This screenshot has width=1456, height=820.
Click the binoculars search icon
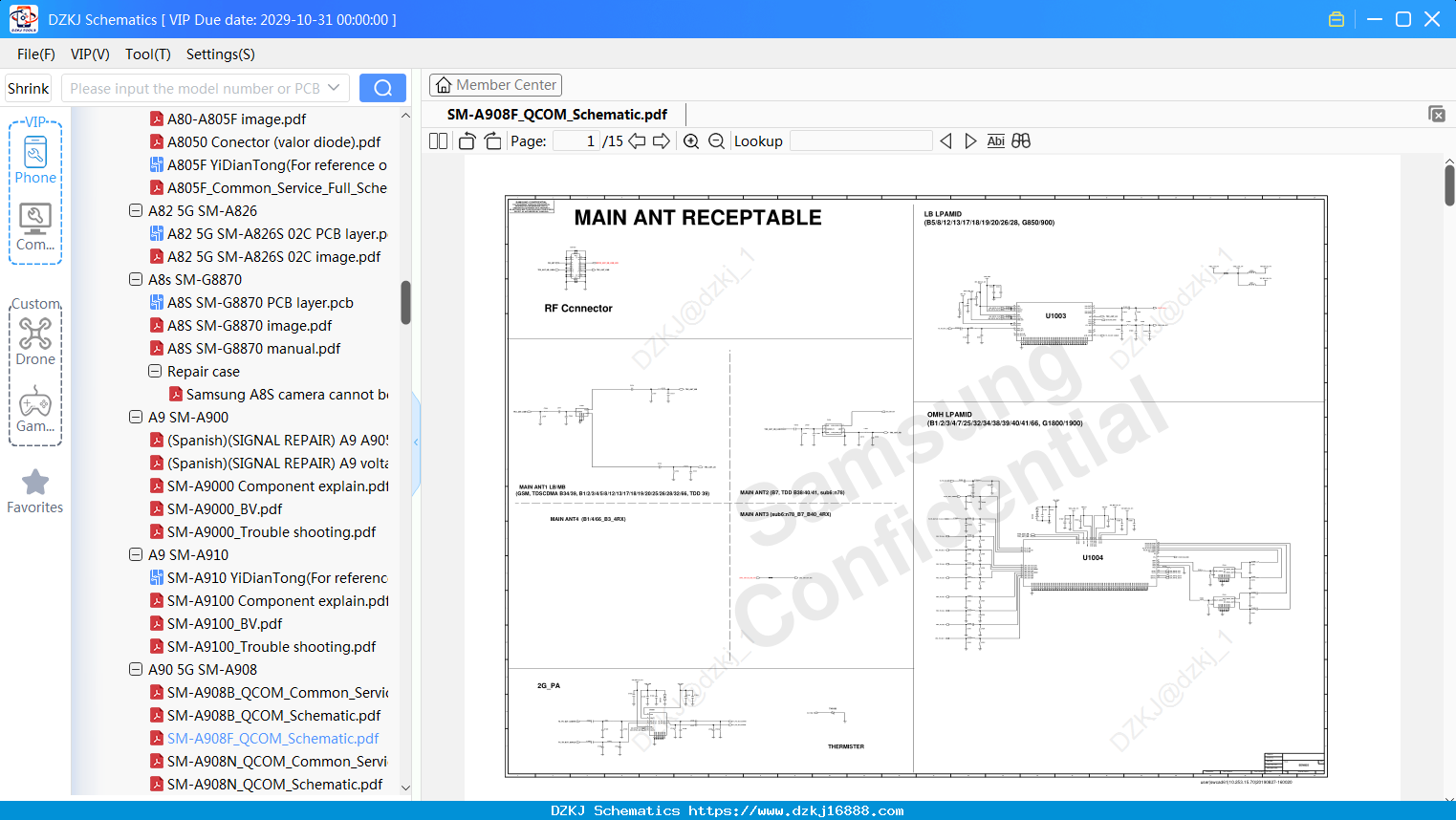(1021, 141)
